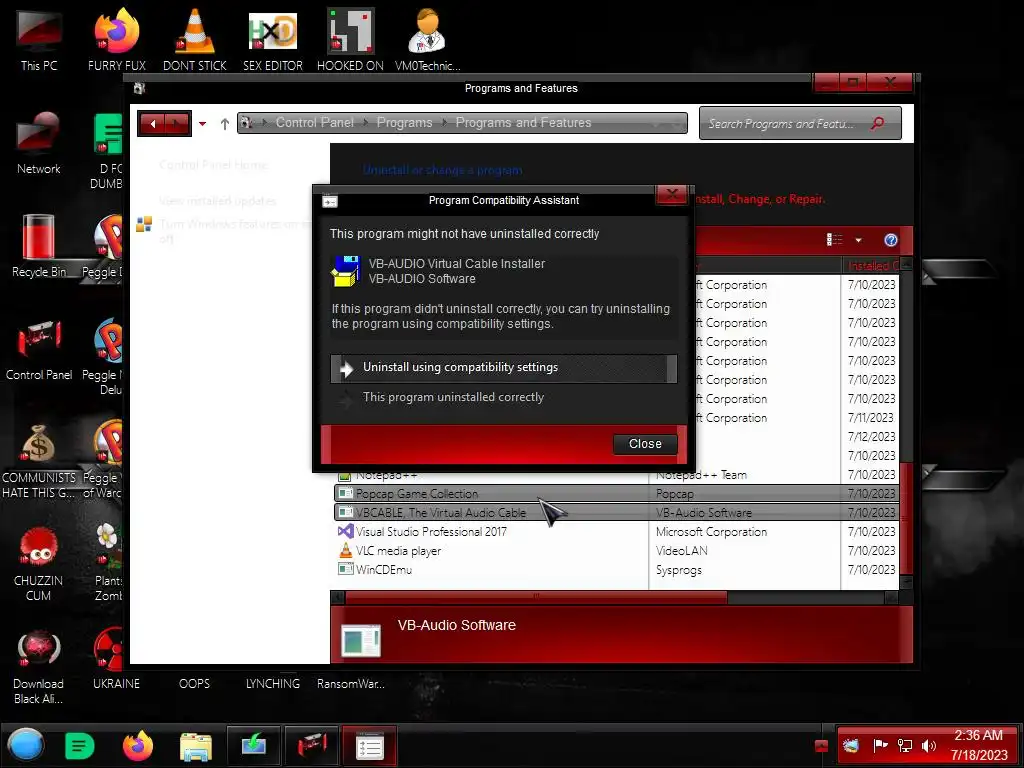Open the FURRY FUX Firefox shortcut

coord(117,39)
